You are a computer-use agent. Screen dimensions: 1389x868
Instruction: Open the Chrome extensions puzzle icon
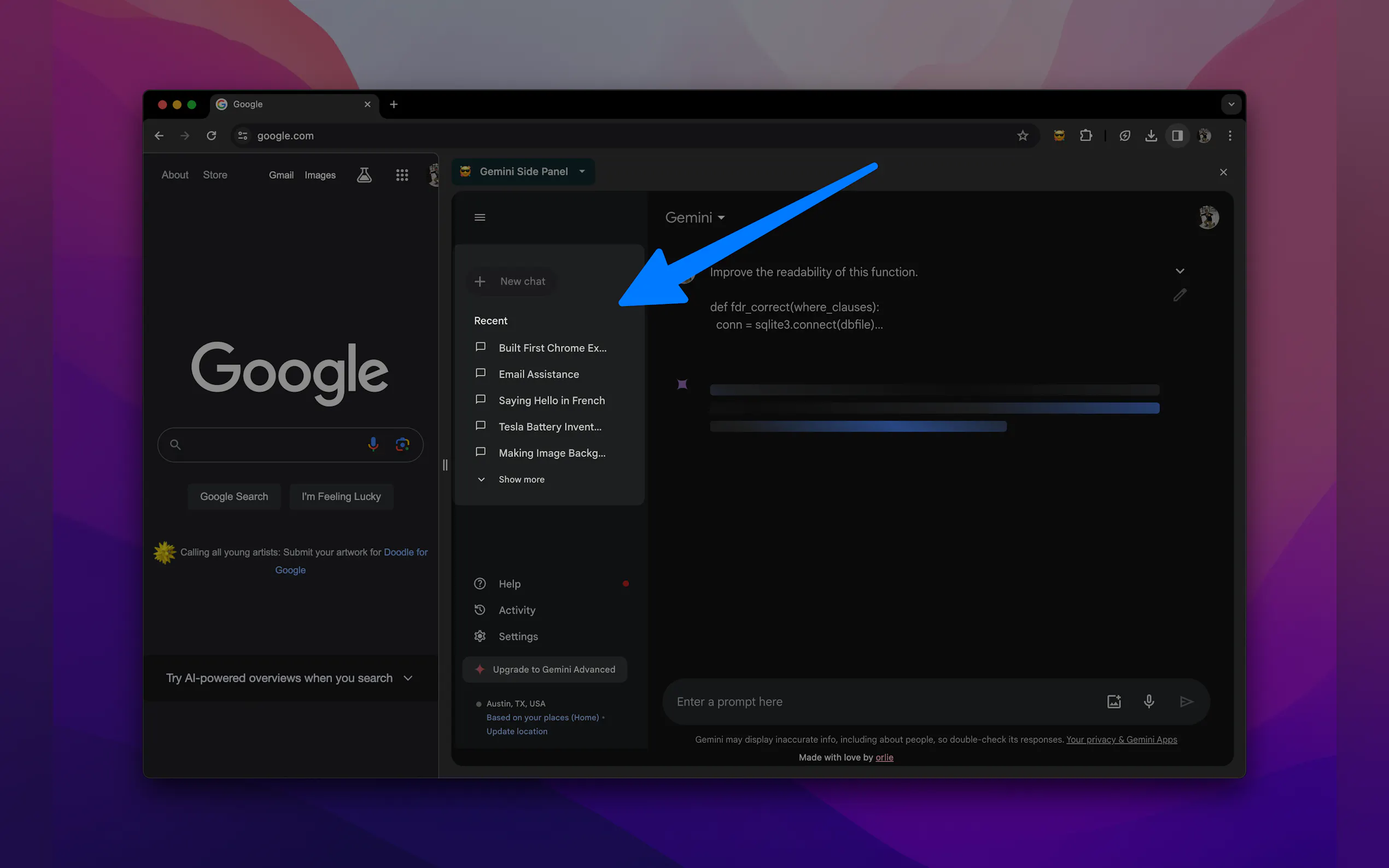tap(1085, 136)
